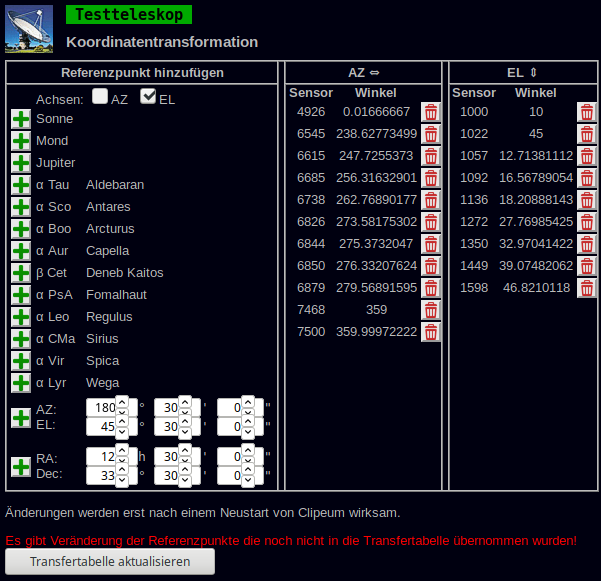Click the telescope dish logo image
The width and height of the screenshot is (601, 581).
click(29, 29)
